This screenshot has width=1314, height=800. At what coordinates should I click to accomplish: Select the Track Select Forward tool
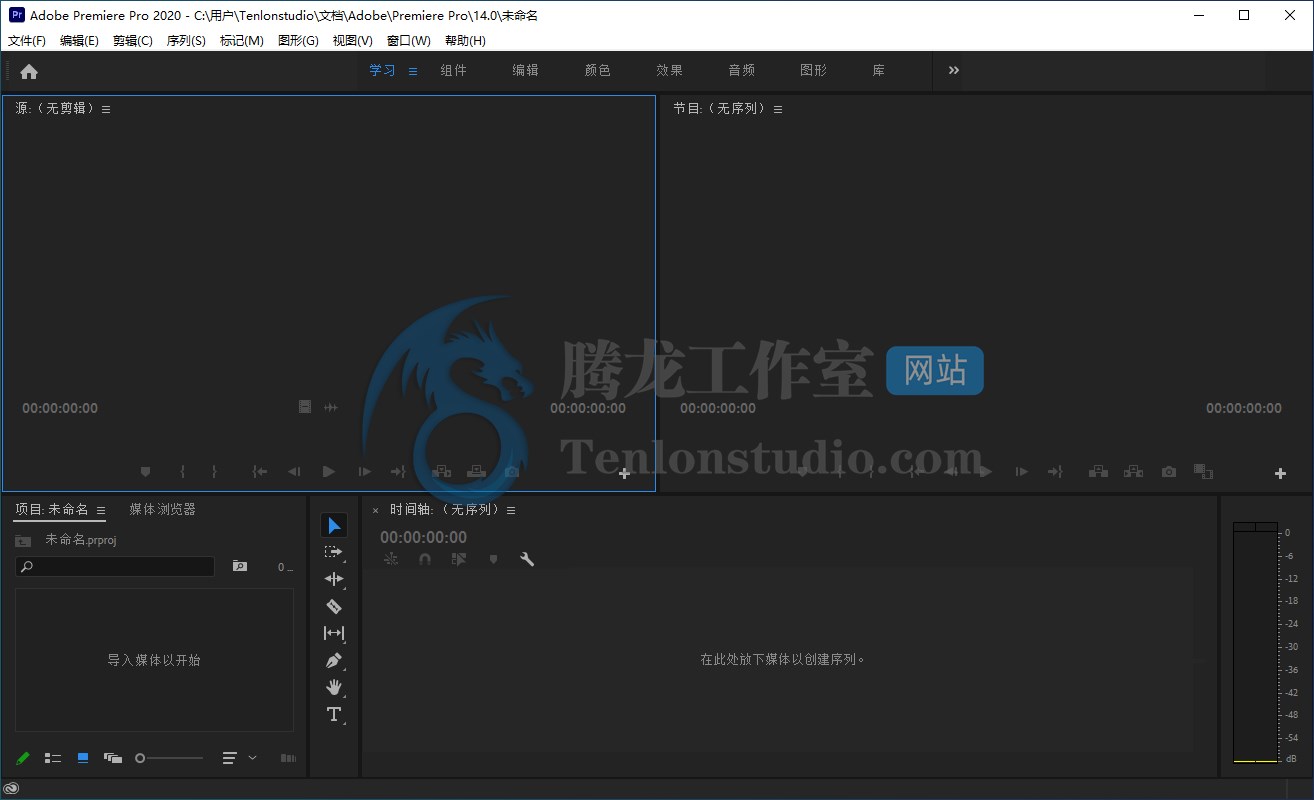[334, 552]
